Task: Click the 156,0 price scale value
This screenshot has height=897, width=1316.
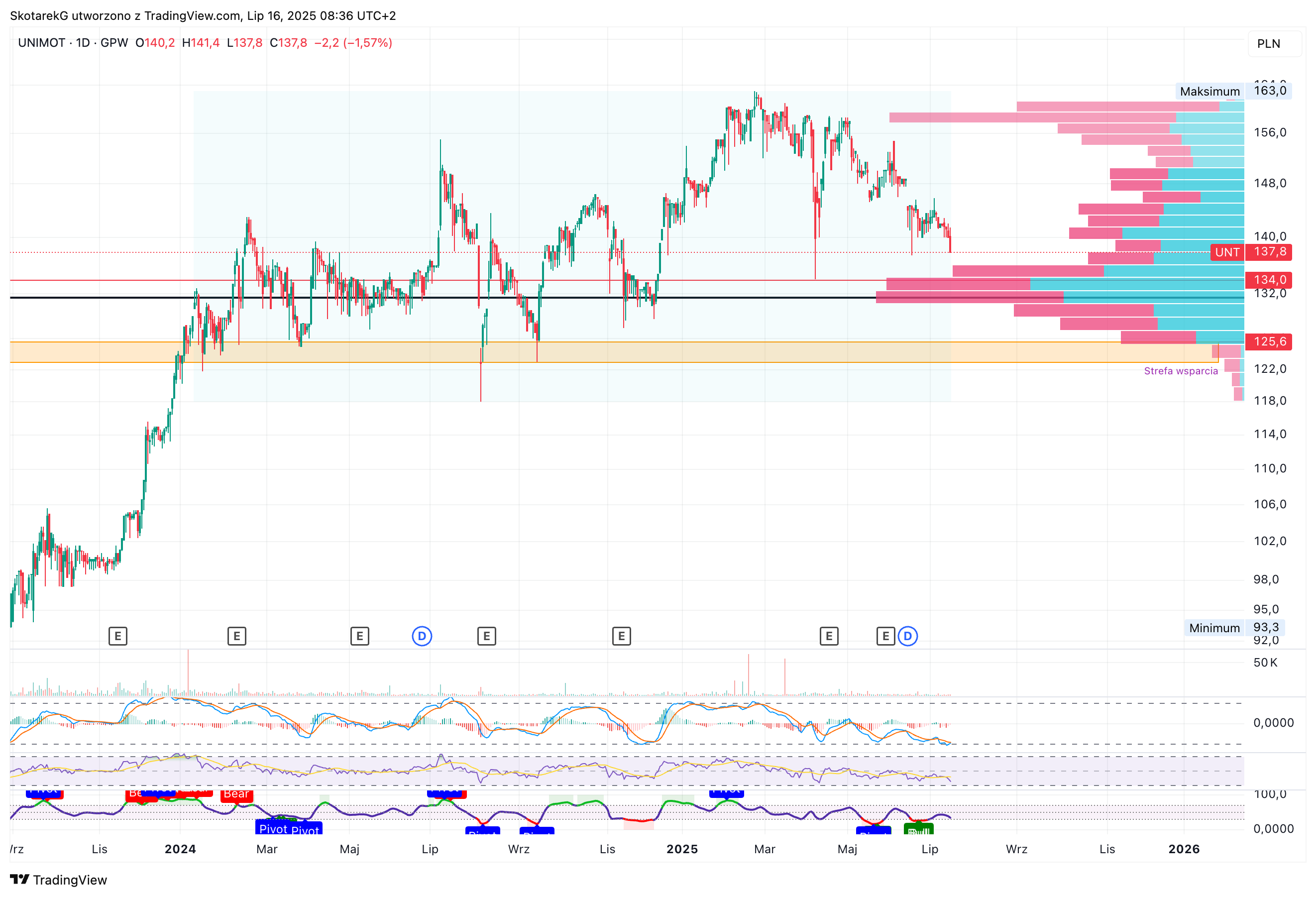Action: point(1270,132)
